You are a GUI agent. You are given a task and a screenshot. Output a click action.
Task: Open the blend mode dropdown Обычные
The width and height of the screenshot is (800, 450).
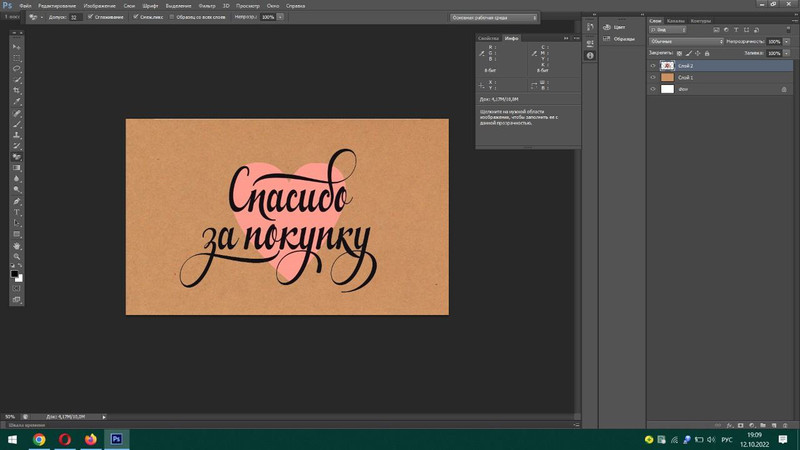(686, 41)
